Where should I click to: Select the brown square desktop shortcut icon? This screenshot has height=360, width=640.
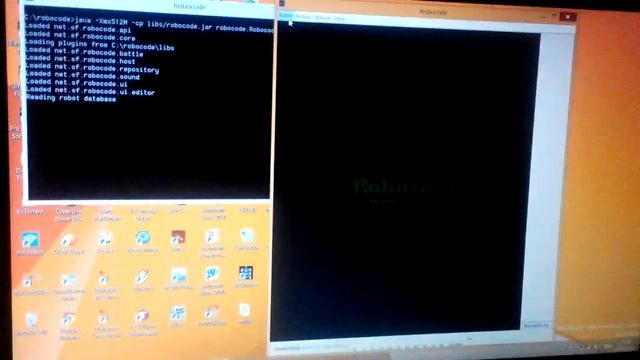coord(178,237)
